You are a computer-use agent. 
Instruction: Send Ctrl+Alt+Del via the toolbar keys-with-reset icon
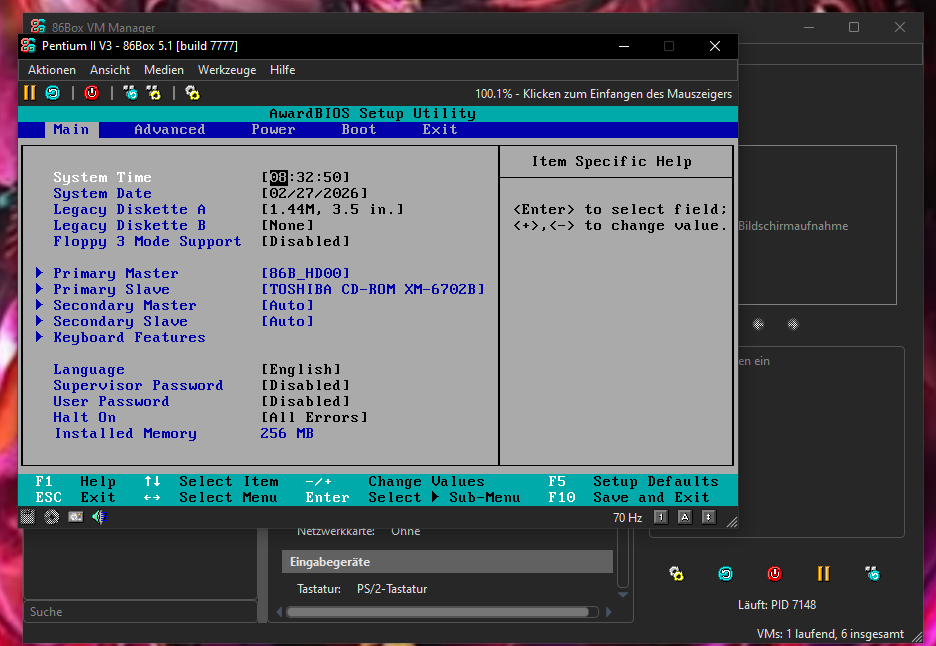pos(130,93)
